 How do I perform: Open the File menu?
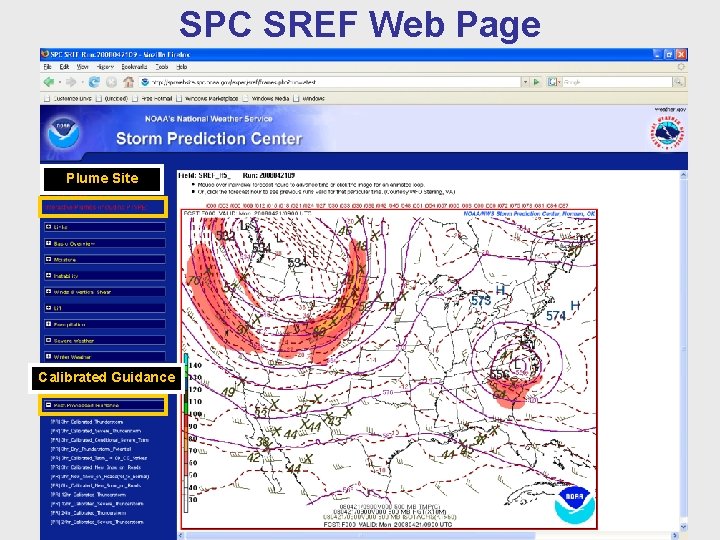[47, 67]
